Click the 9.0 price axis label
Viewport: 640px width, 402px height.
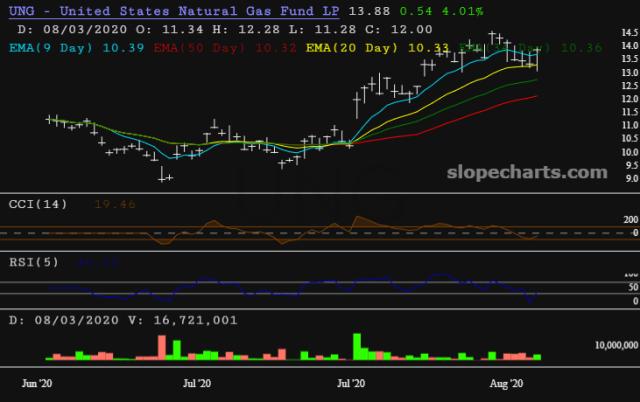632,178
